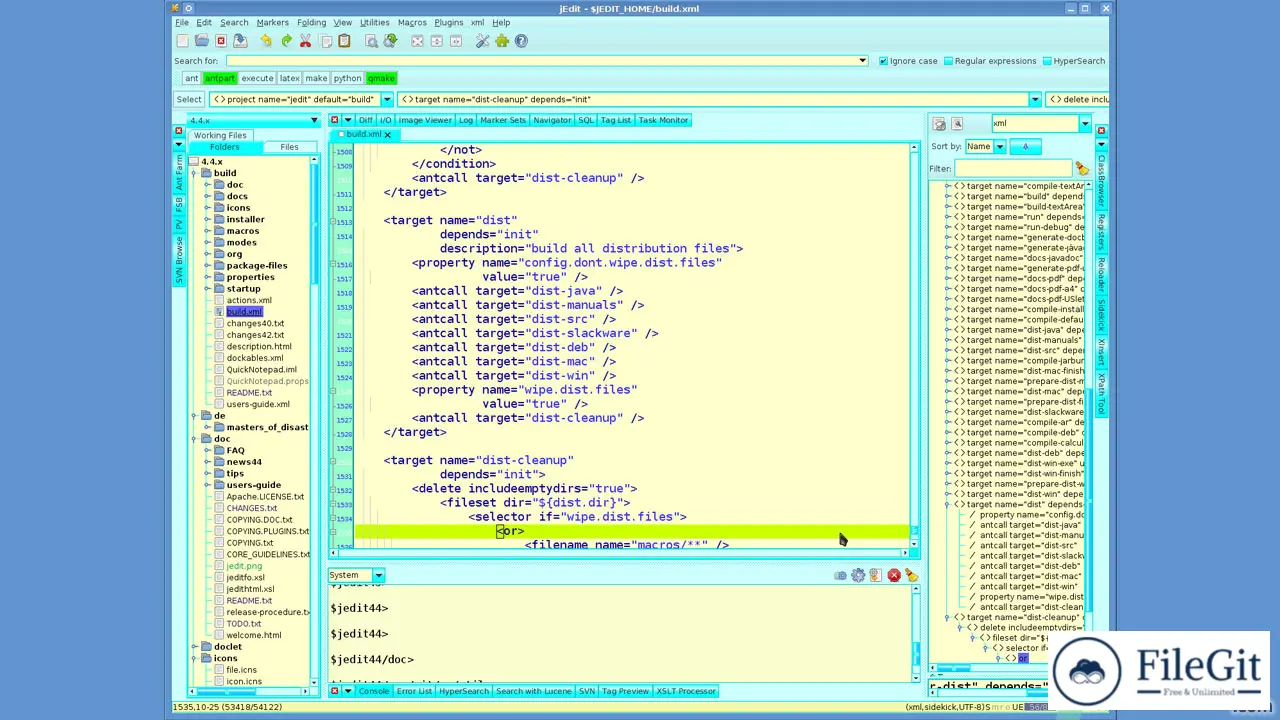Click the Sidekick filter clear broom icon
This screenshot has height=720, width=1280.
1081,168
